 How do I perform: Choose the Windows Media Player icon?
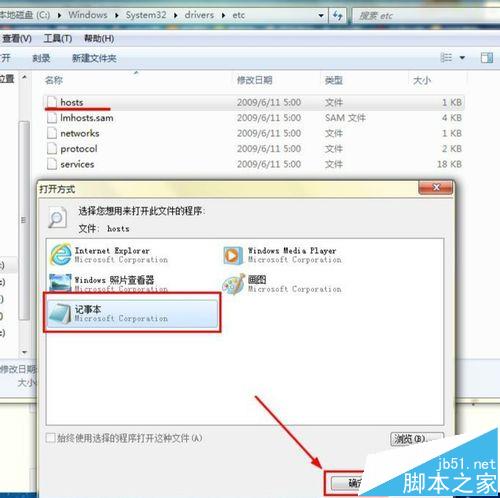233,255
